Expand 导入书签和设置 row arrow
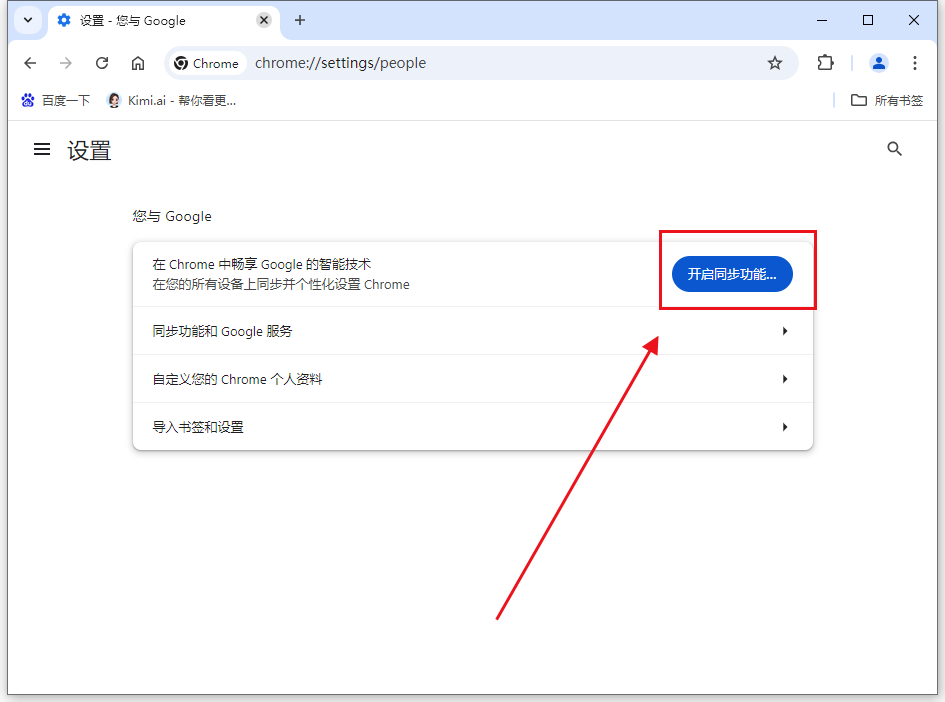 [x=785, y=427]
